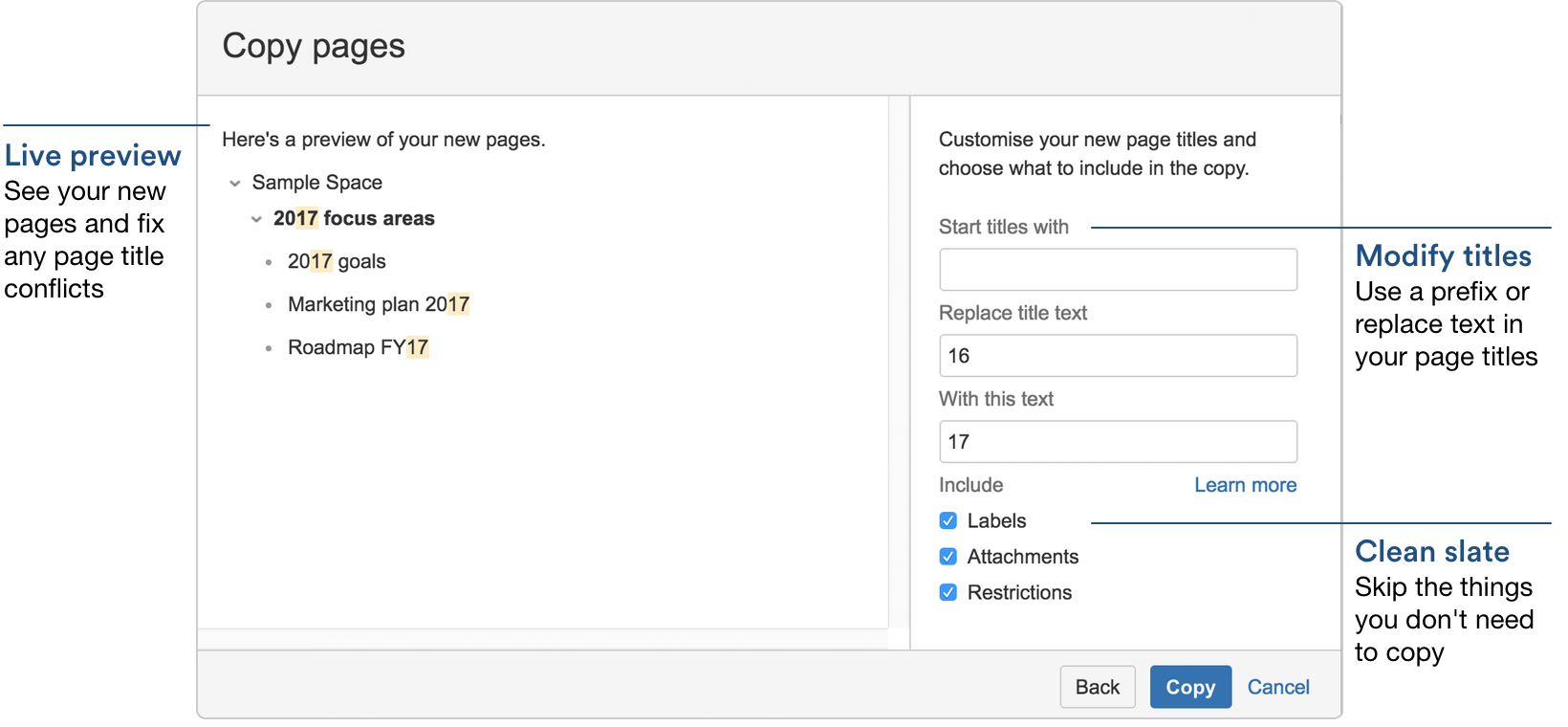
Task: Select the Roadmap FY17 page
Action: pos(358,347)
